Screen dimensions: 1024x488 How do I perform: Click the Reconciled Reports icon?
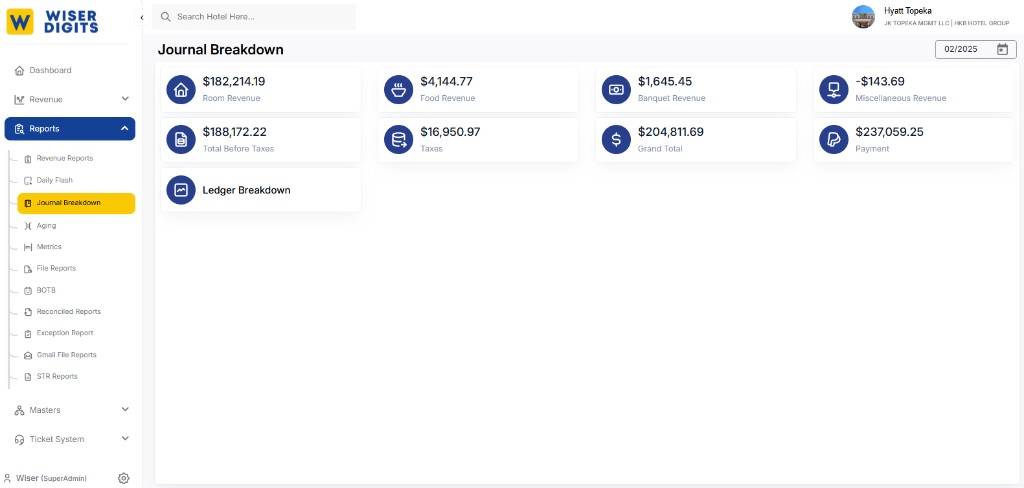pyautogui.click(x=28, y=312)
